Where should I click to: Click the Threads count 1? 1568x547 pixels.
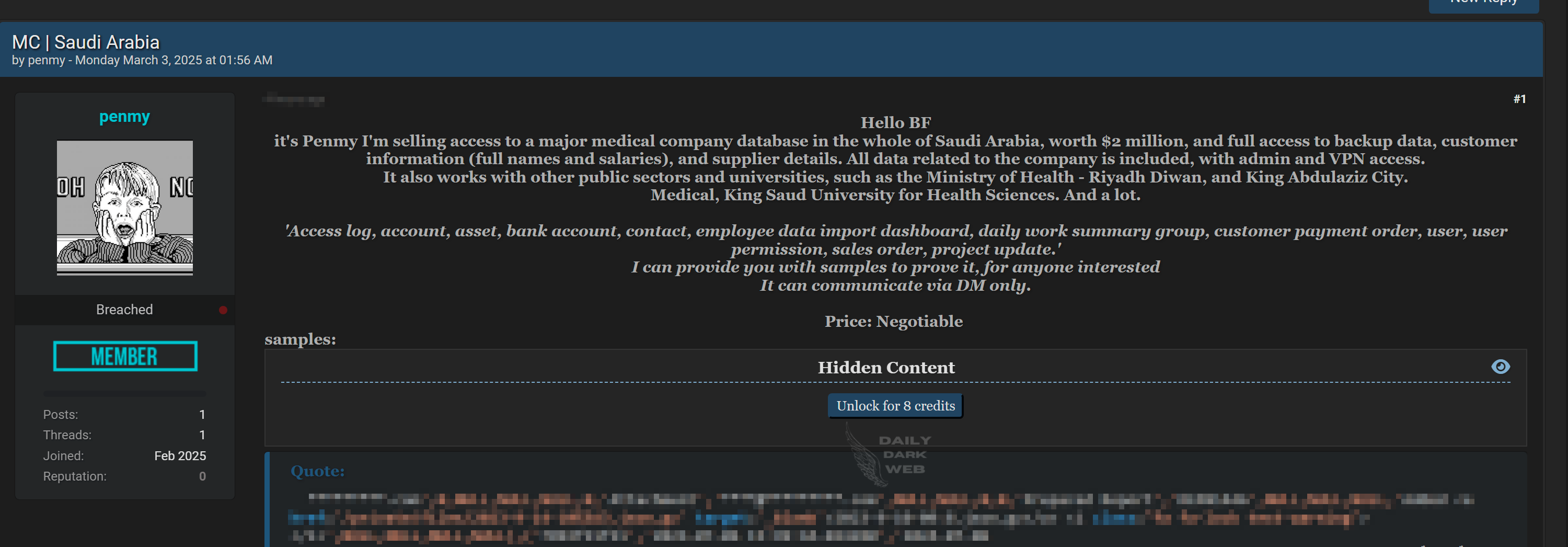(202, 435)
